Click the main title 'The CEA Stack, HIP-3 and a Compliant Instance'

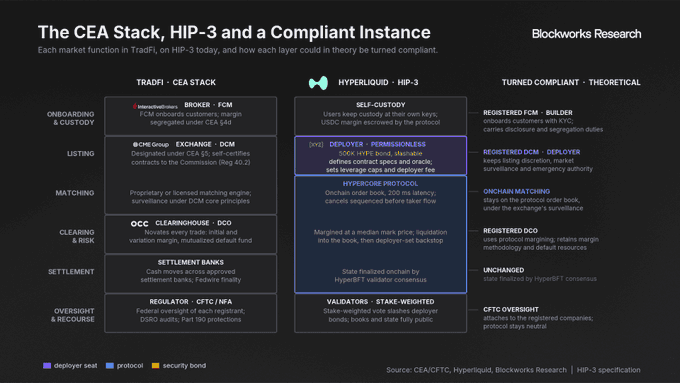pyautogui.click(x=234, y=32)
